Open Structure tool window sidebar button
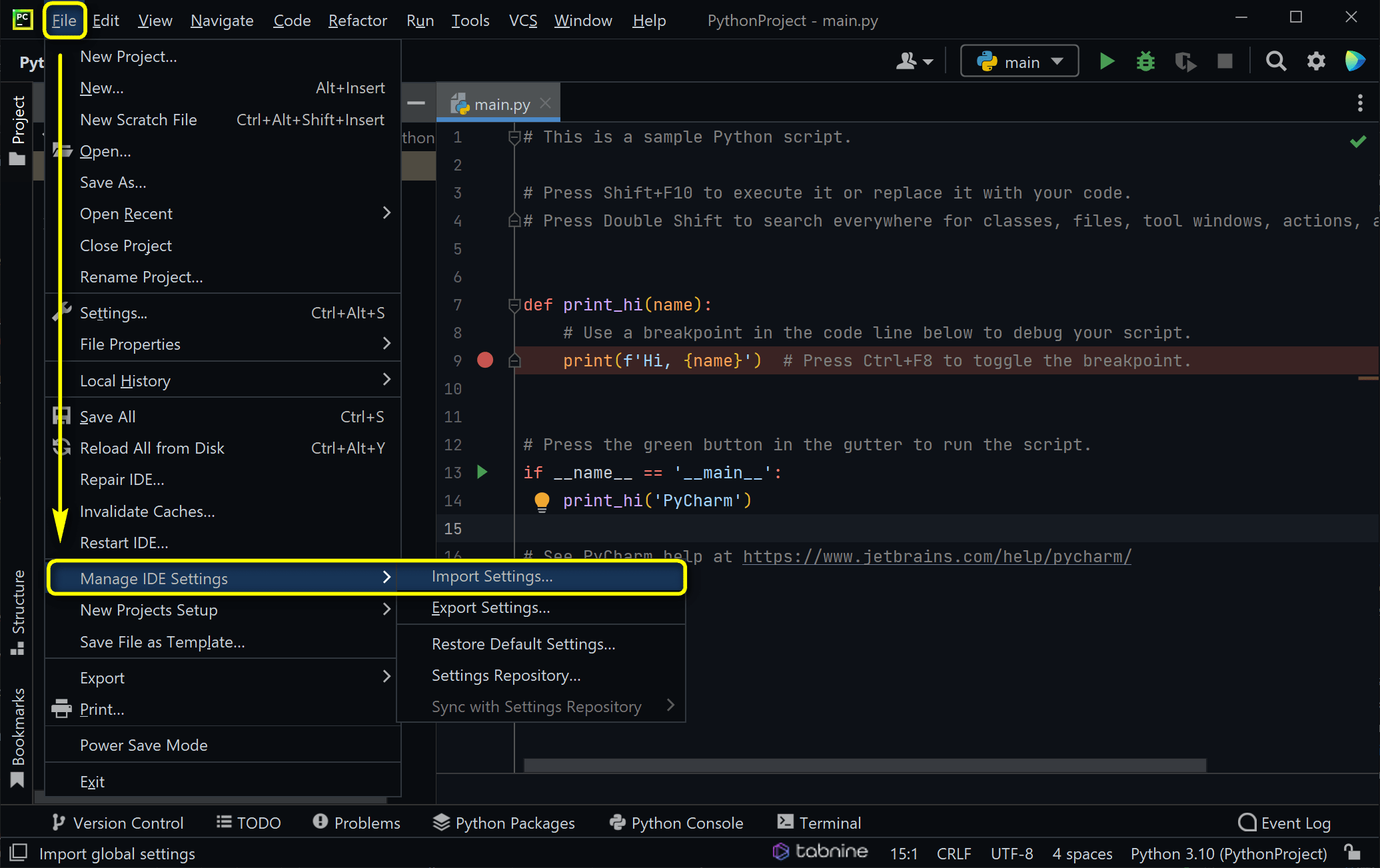Image resolution: width=1380 pixels, height=868 pixels. [x=18, y=613]
